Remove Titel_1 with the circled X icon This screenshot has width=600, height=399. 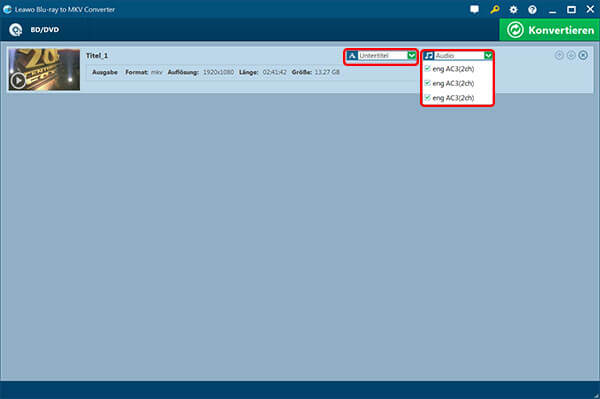pos(583,55)
